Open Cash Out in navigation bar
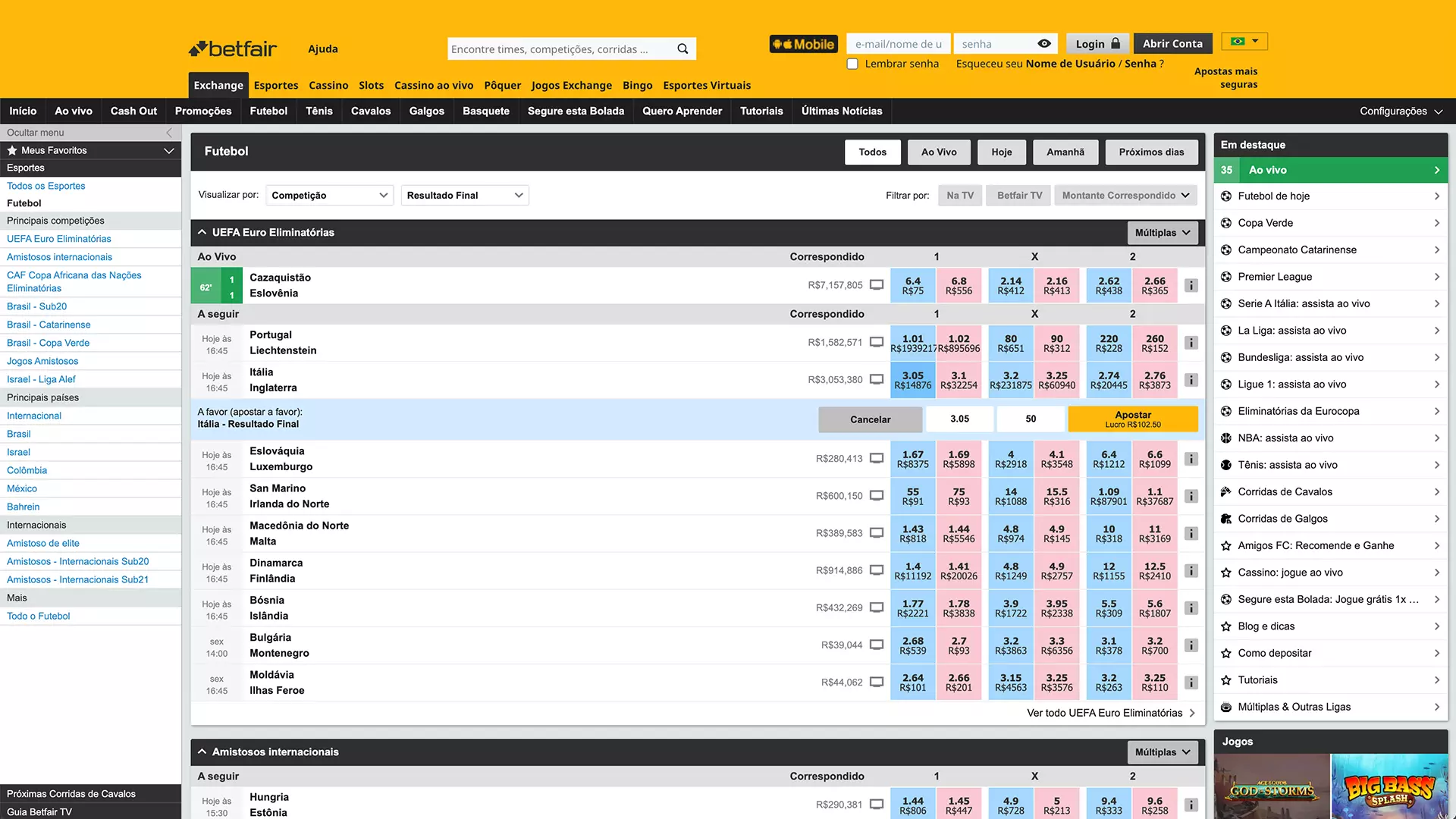Screen dimensions: 1456x819 click(133, 111)
